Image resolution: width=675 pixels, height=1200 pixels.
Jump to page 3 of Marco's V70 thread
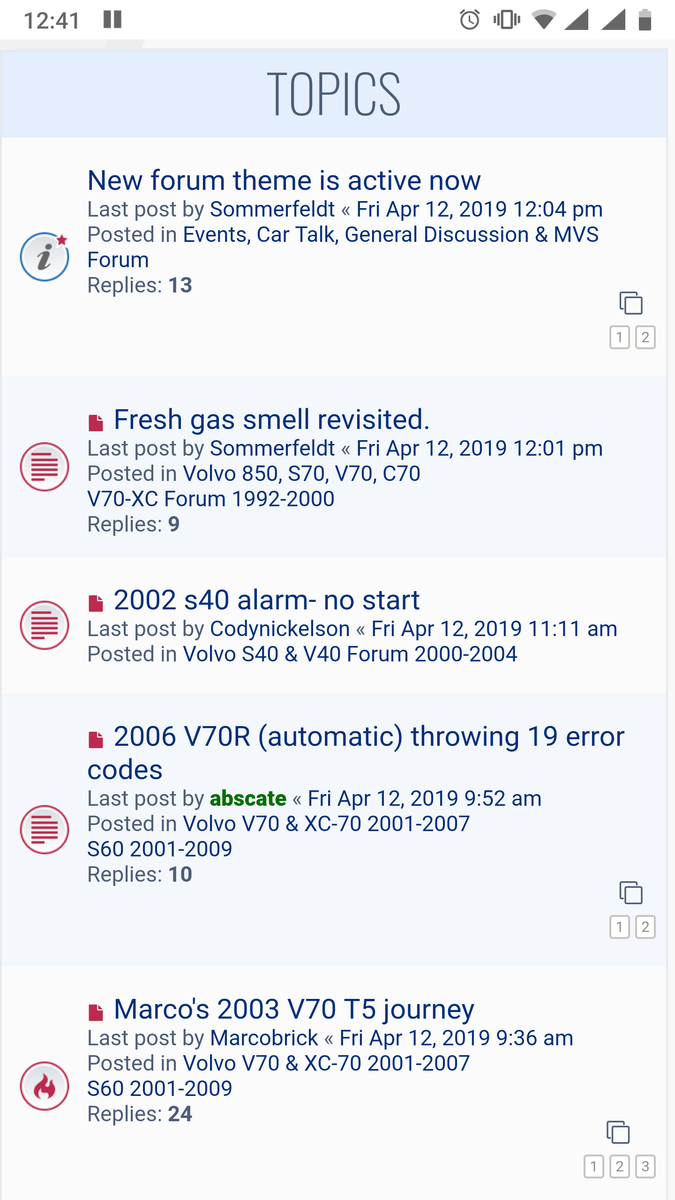point(645,1166)
